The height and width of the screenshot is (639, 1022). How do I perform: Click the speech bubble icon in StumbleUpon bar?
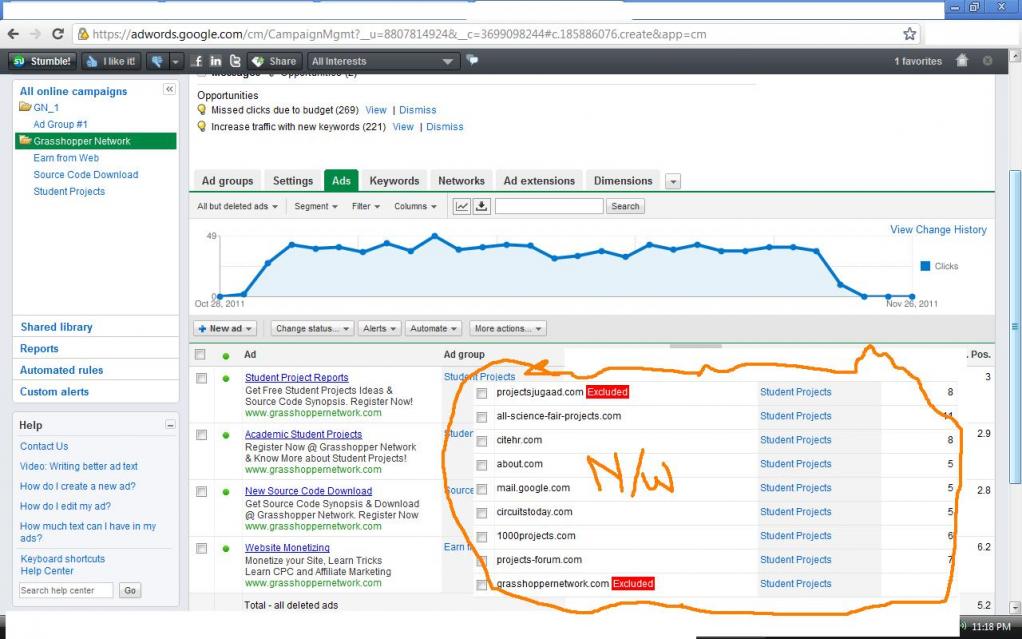point(473,61)
